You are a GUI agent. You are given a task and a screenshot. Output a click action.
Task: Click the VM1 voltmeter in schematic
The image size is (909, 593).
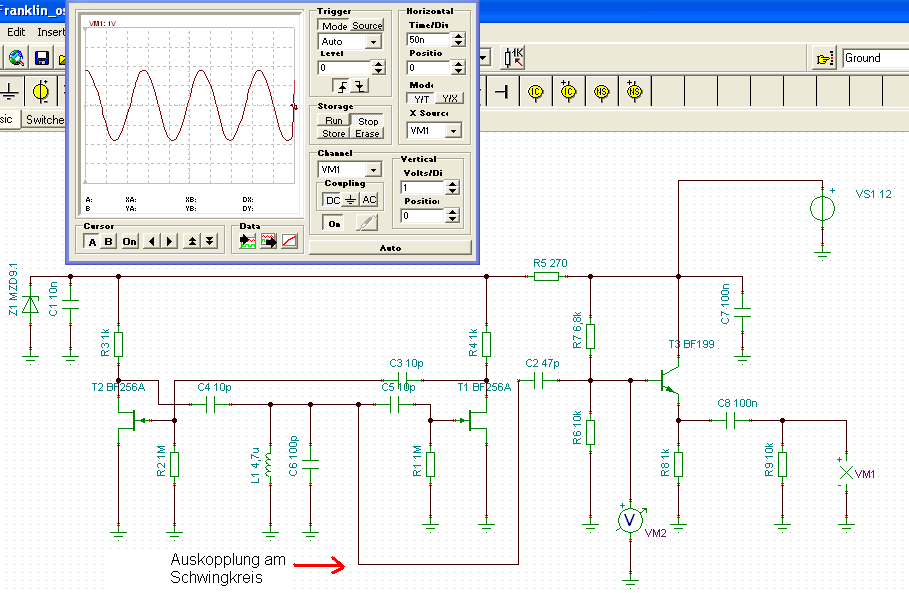click(846, 473)
